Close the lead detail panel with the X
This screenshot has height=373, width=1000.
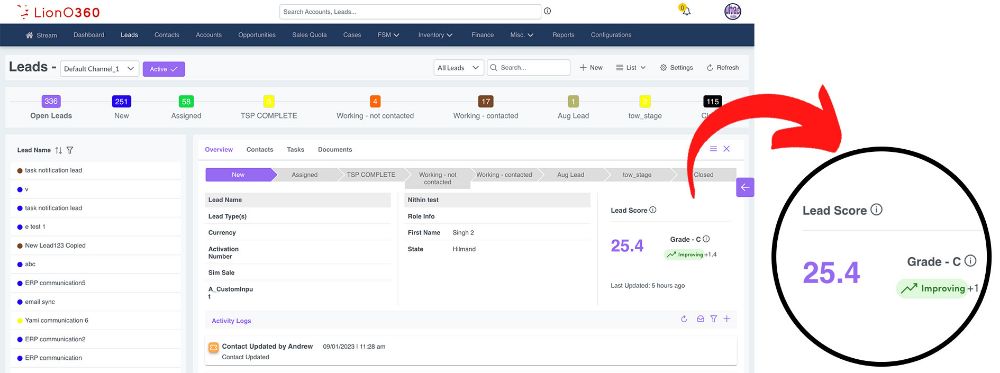tap(726, 149)
